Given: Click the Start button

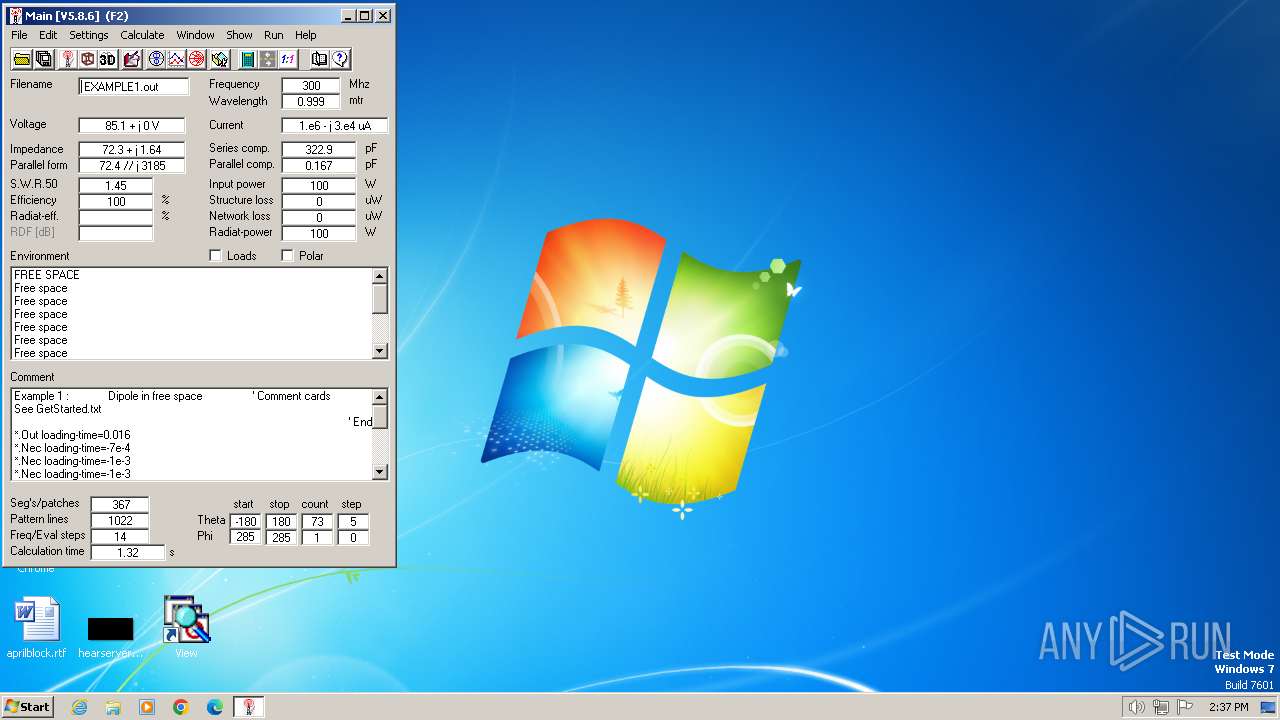Looking at the screenshot, I should (28, 706).
